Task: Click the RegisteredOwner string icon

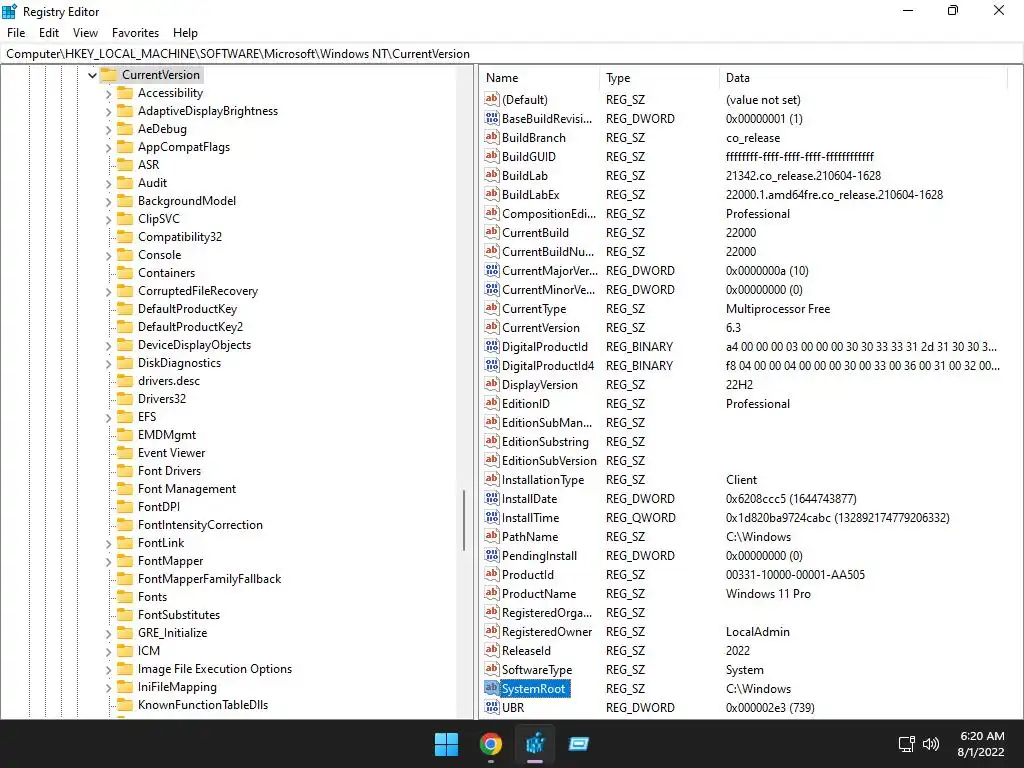Action: point(492,632)
